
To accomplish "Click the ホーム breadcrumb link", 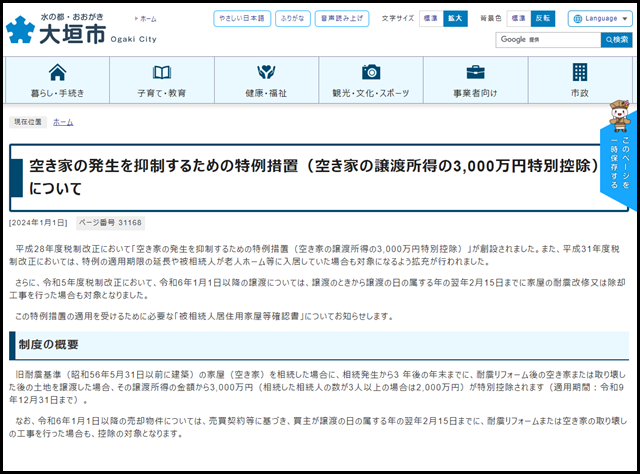I will click(x=63, y=122).
